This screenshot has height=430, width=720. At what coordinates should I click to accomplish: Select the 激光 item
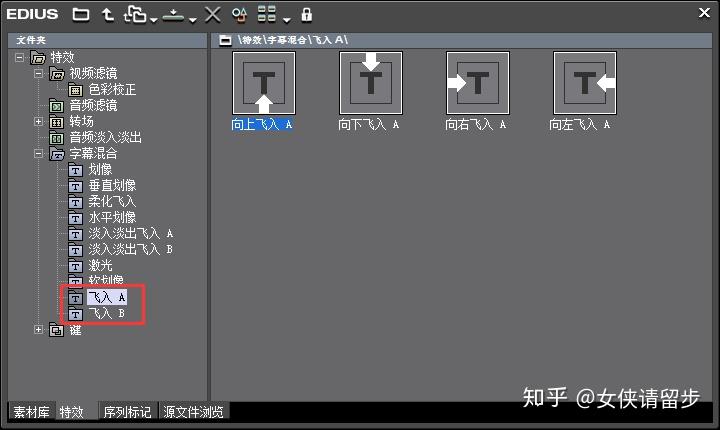[101, 266]
